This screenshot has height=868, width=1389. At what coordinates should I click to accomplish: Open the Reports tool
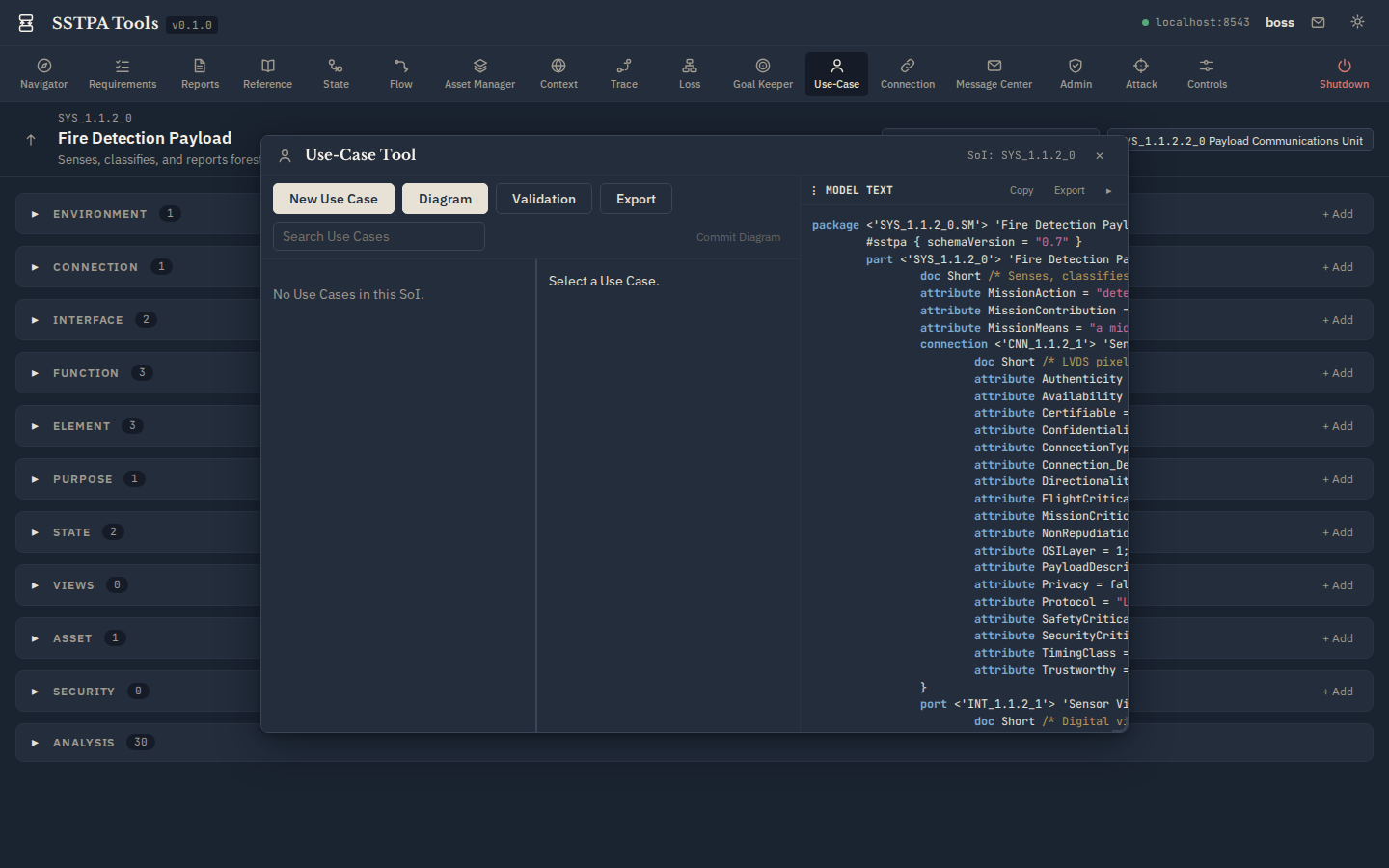200,74
